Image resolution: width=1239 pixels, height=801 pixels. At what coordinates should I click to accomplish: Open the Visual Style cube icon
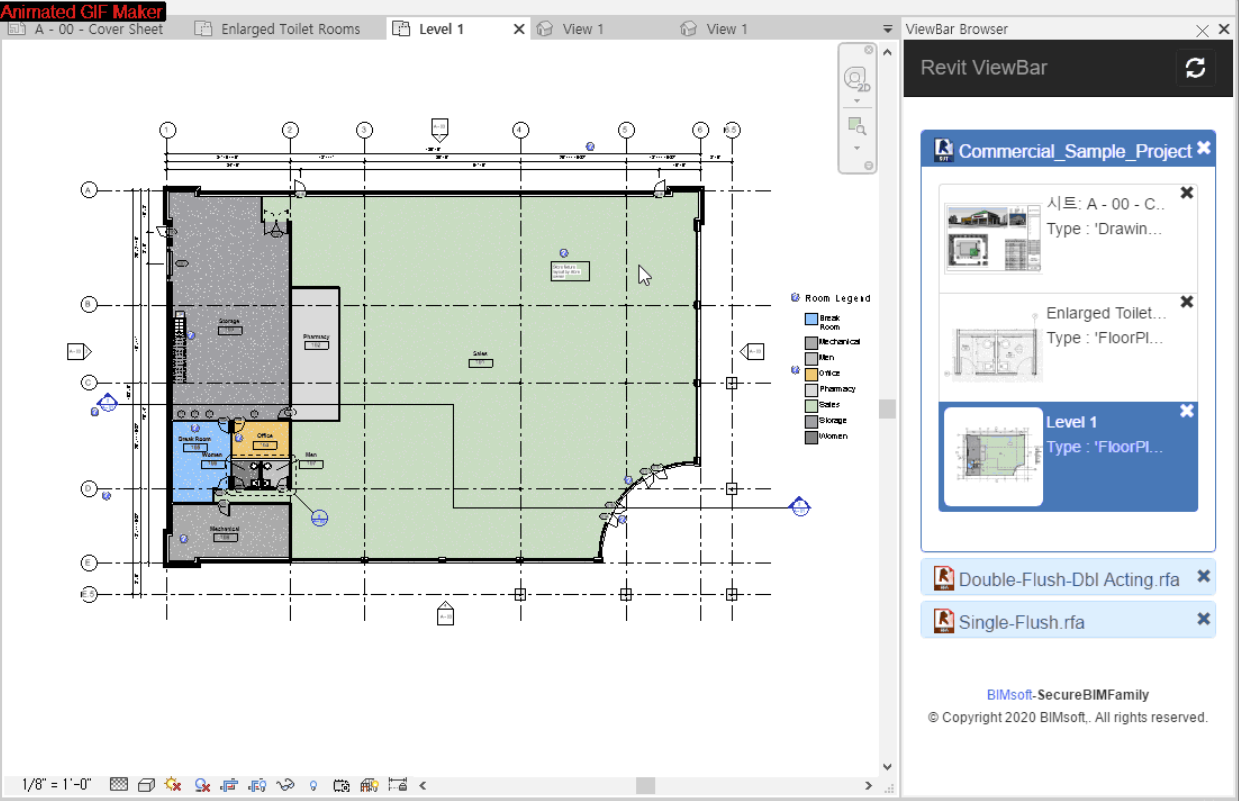pyautogui.click(x=146, y=785)
